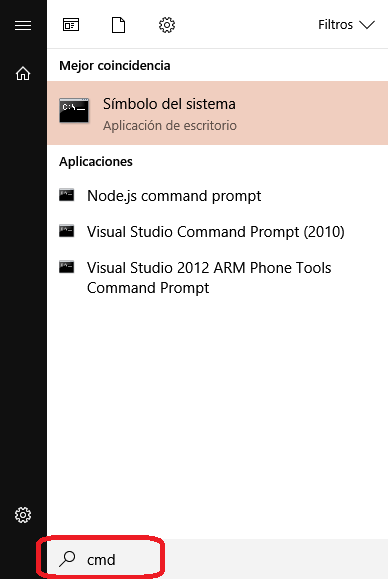Filter results by documents icon
388x579 pixels.
[118, 25]
